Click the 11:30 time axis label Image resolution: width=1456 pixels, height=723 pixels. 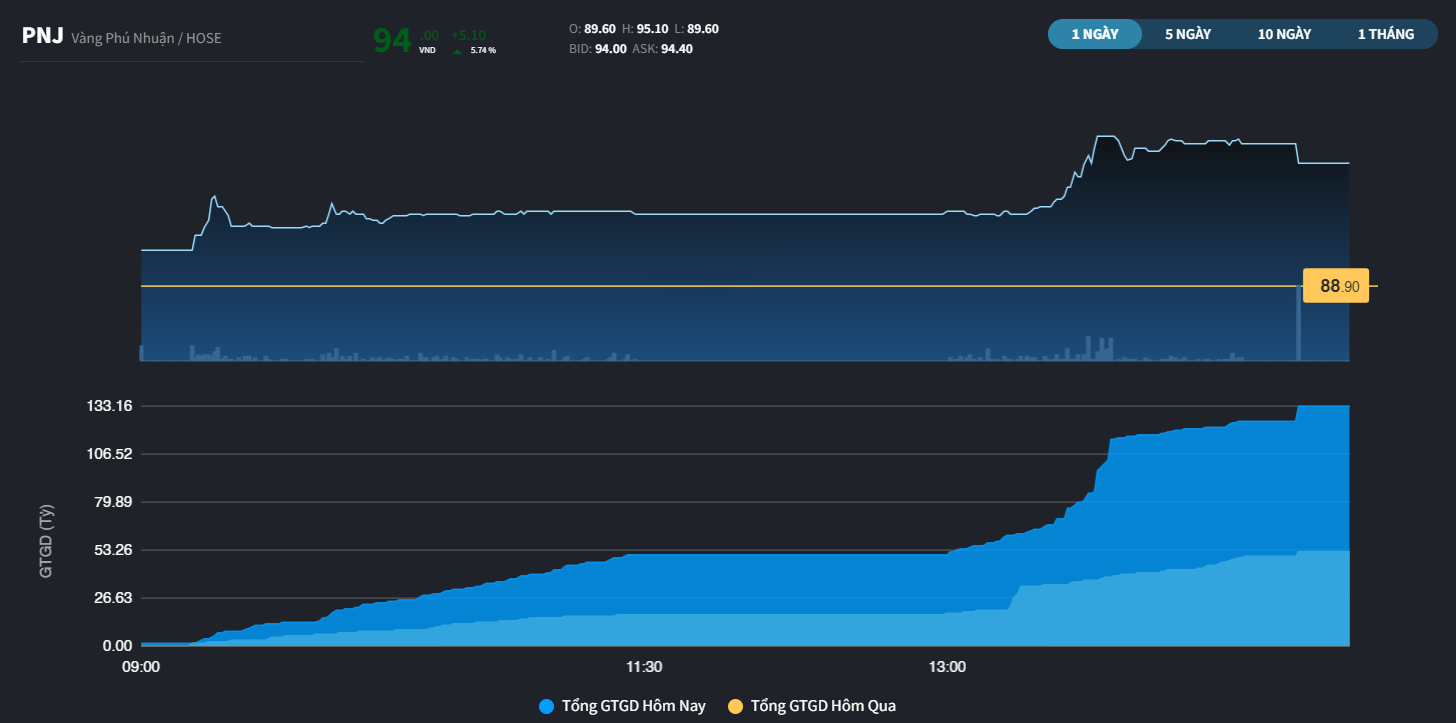644,666
